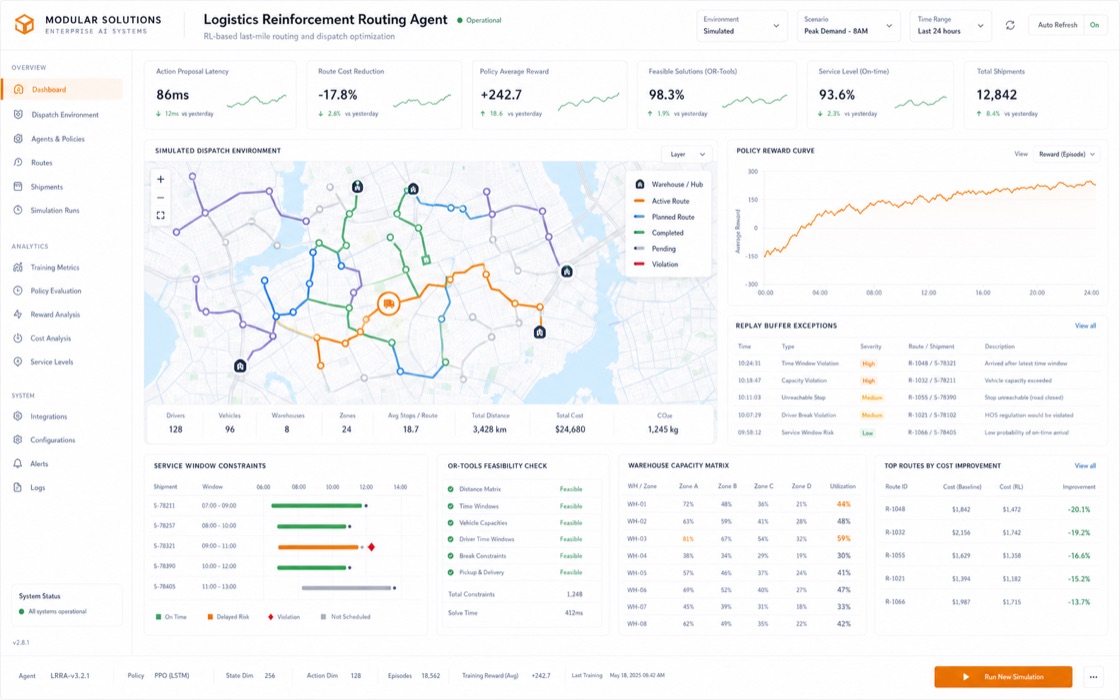
Task: Open the Dashboard sidebar item
Action: (x=62, y=89)
